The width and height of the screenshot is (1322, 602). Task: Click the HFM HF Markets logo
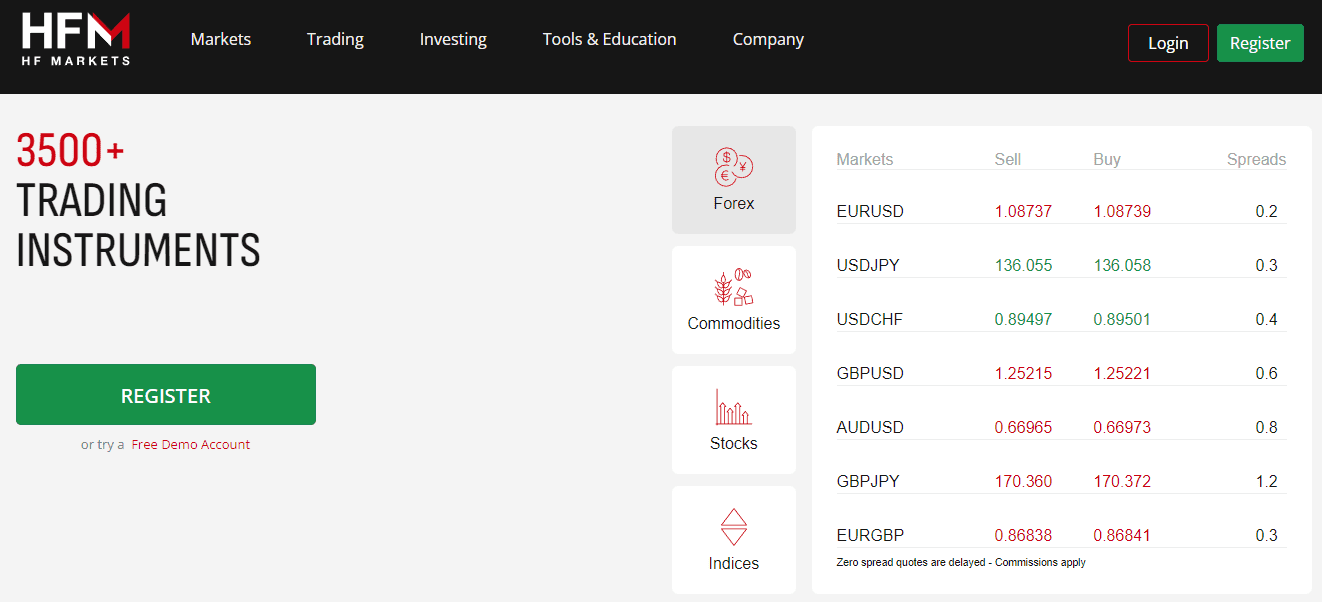76,40
